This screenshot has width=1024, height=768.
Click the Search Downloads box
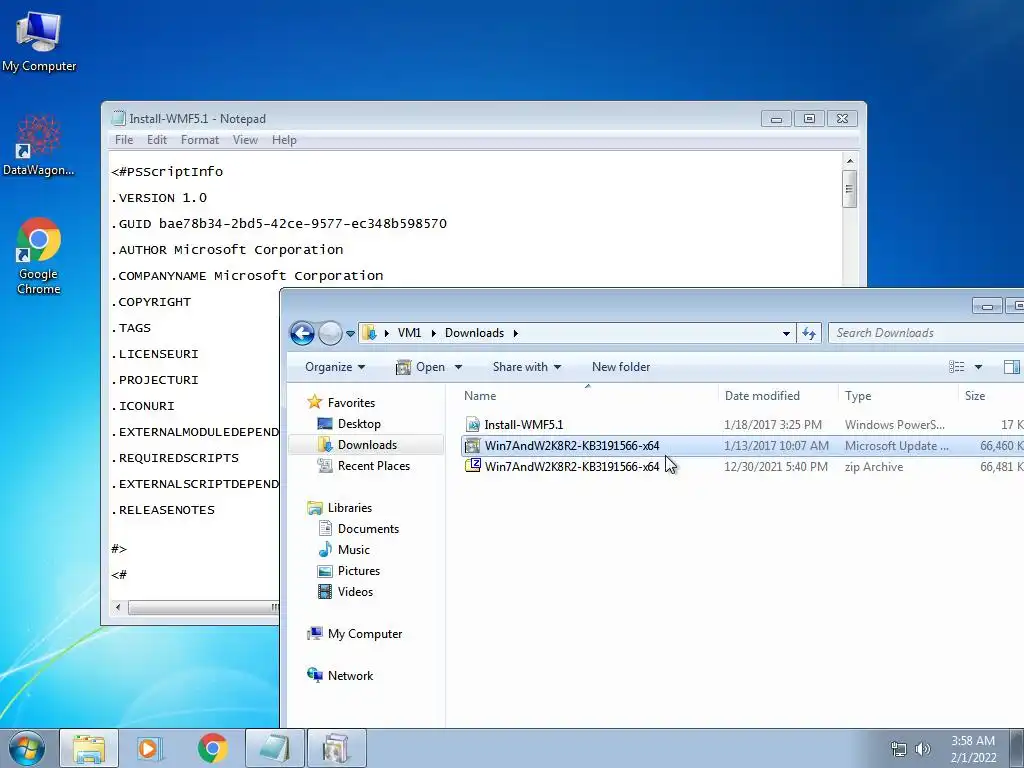click(927, 333)
